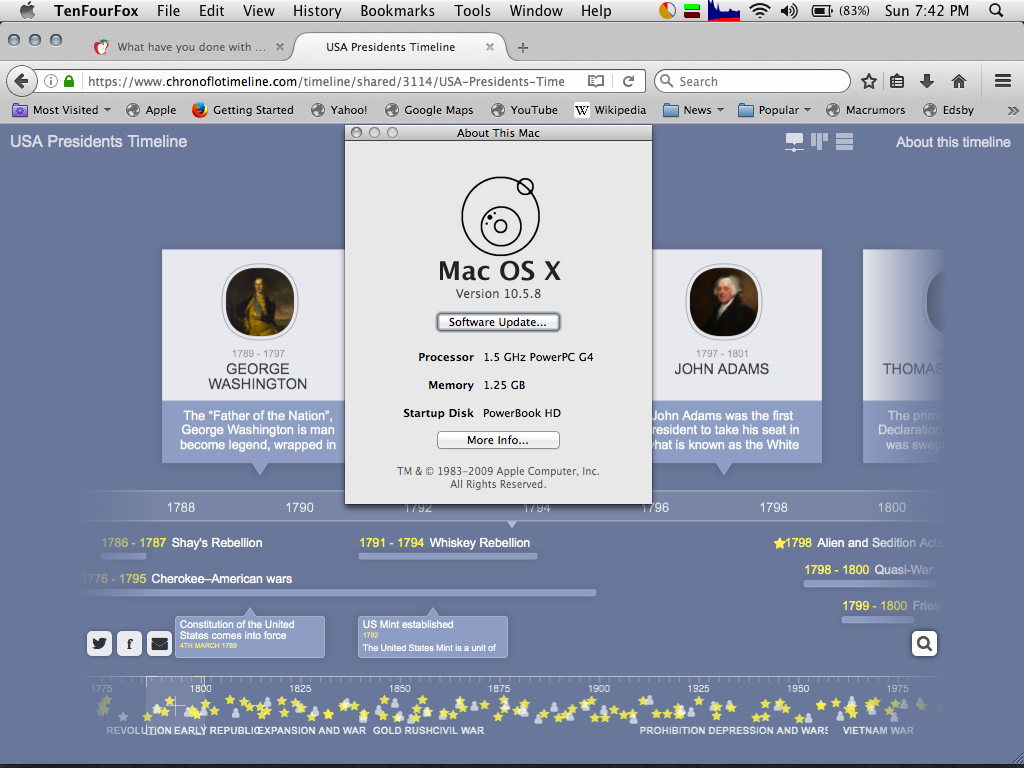This screenshot has width=1024, height=768.
Task: Click the green padlock security icon
Action: [69, 81]
